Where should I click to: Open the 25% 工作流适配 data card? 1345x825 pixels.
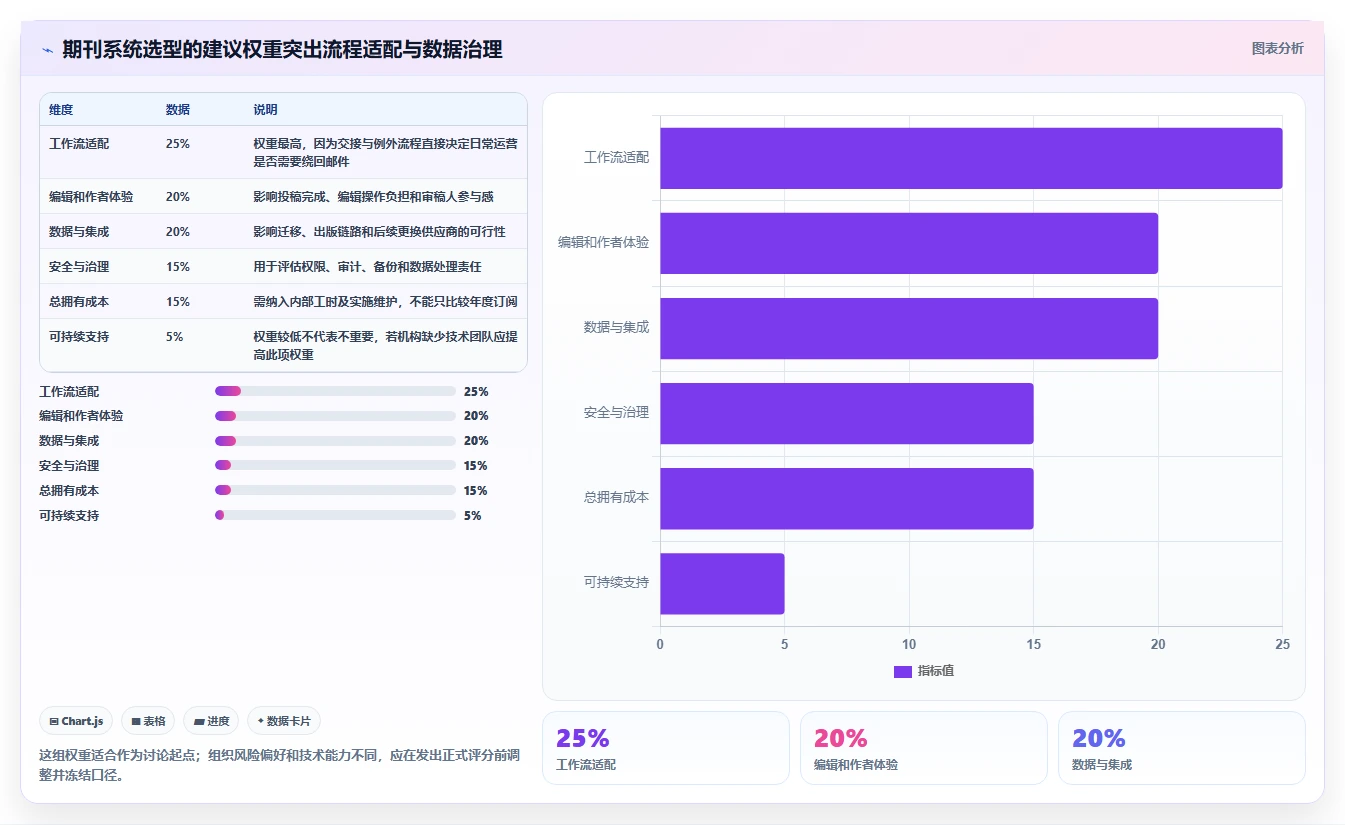[665, 748]
